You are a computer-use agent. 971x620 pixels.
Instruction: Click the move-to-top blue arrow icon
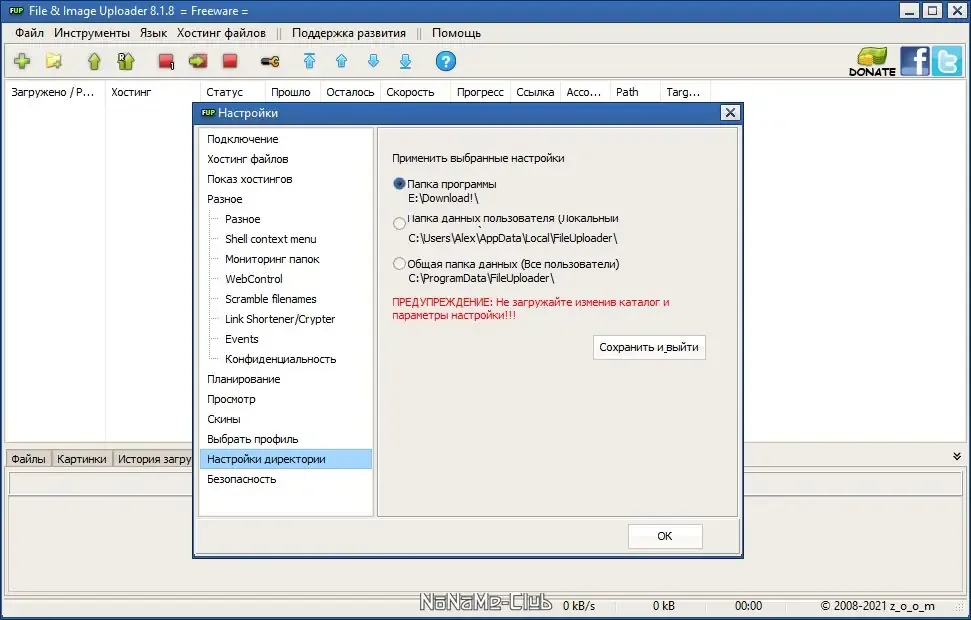[x=310, y=61]
